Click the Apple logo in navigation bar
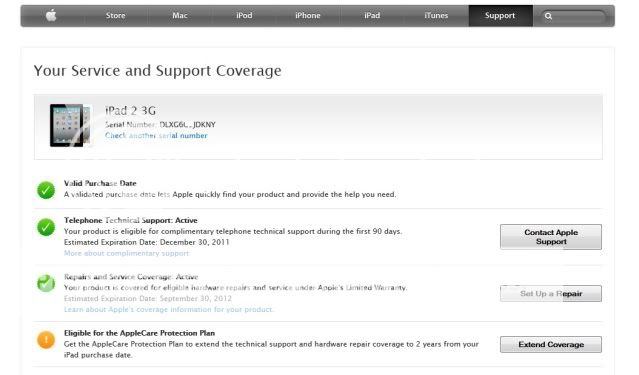 coord(51,15)
